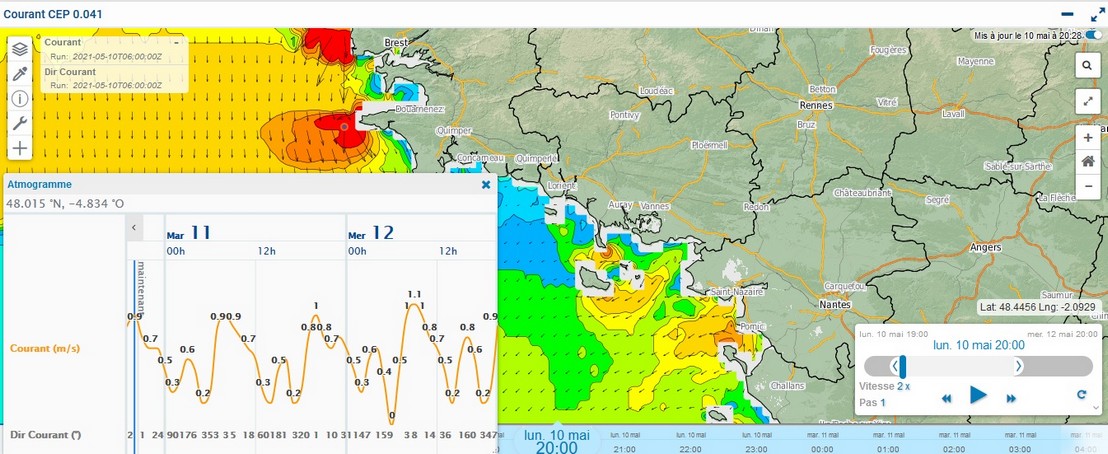
Task: Close the Atmogramme panel
Action: (486, 185)
